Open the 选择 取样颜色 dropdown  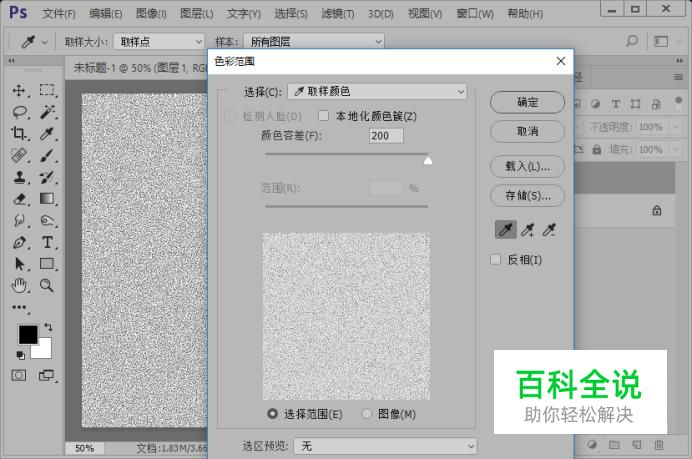click(377, 91)
